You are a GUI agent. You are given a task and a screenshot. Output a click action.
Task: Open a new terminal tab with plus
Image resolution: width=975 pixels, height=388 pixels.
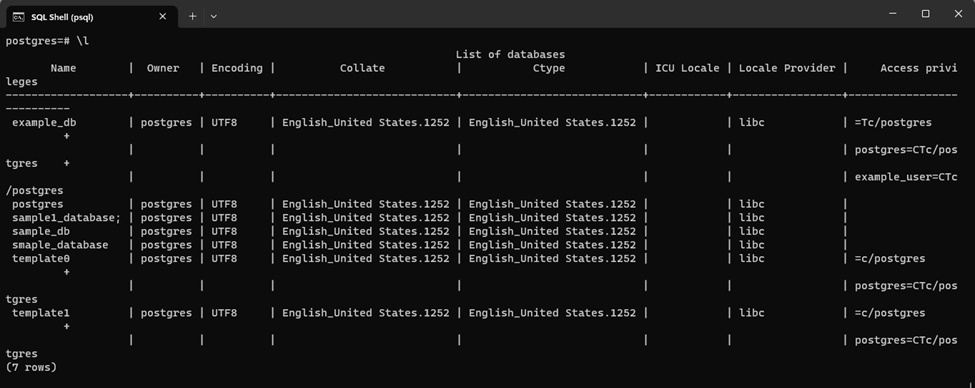click(x=192, y=17)
